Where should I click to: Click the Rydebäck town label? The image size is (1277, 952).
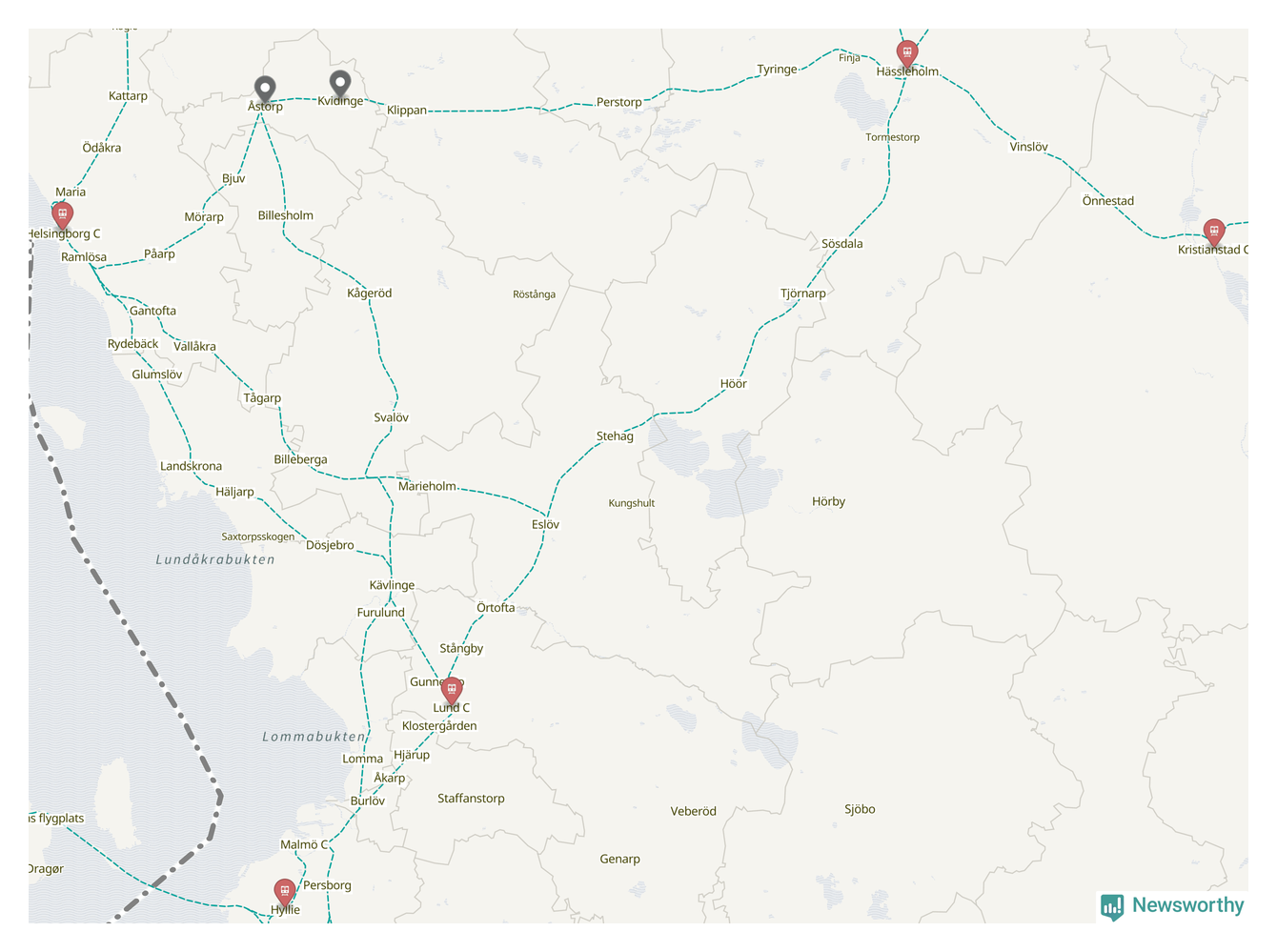pos(132,344)
